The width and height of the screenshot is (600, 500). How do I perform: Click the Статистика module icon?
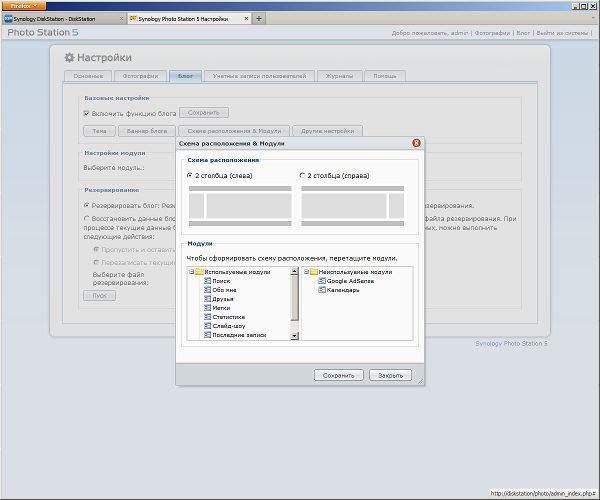pyautogui.click(x=207, y=317)
